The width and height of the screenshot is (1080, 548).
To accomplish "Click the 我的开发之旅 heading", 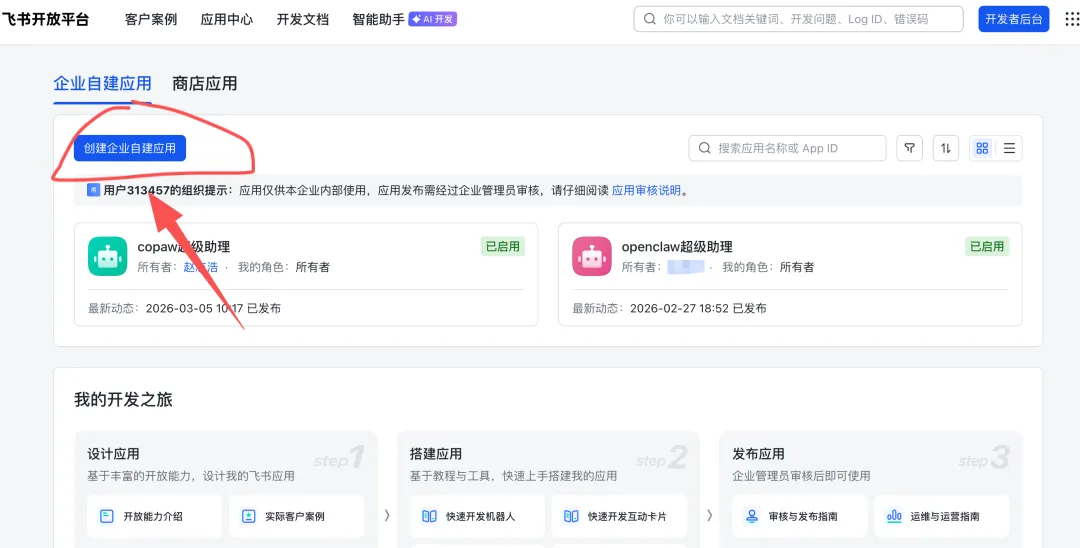I will (123, 399).
